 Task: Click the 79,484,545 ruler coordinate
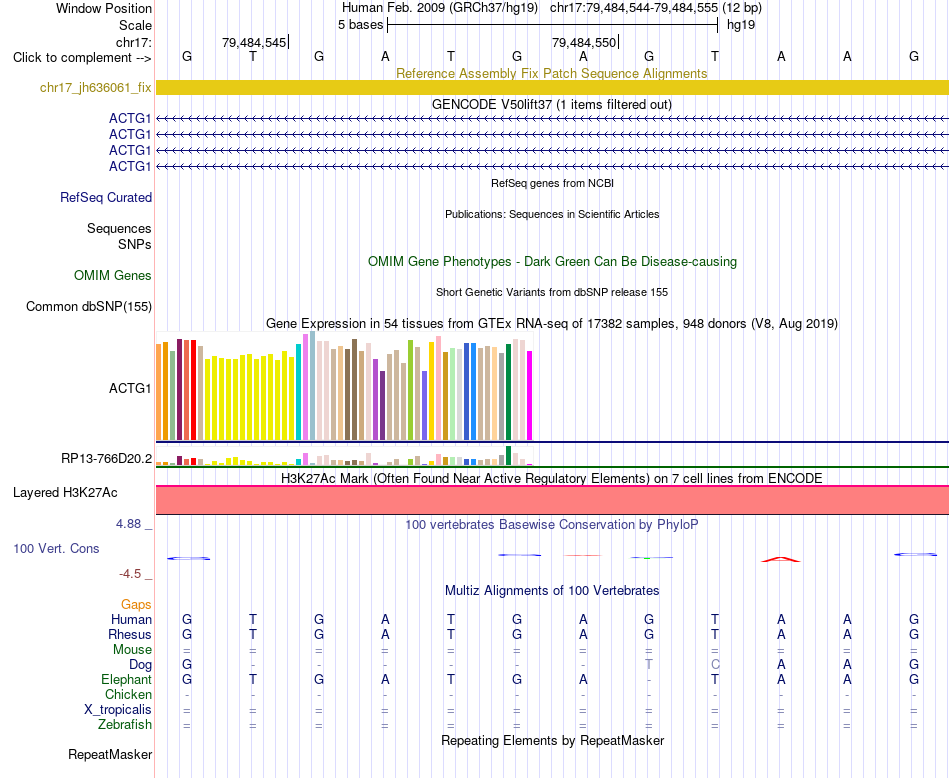254,42
